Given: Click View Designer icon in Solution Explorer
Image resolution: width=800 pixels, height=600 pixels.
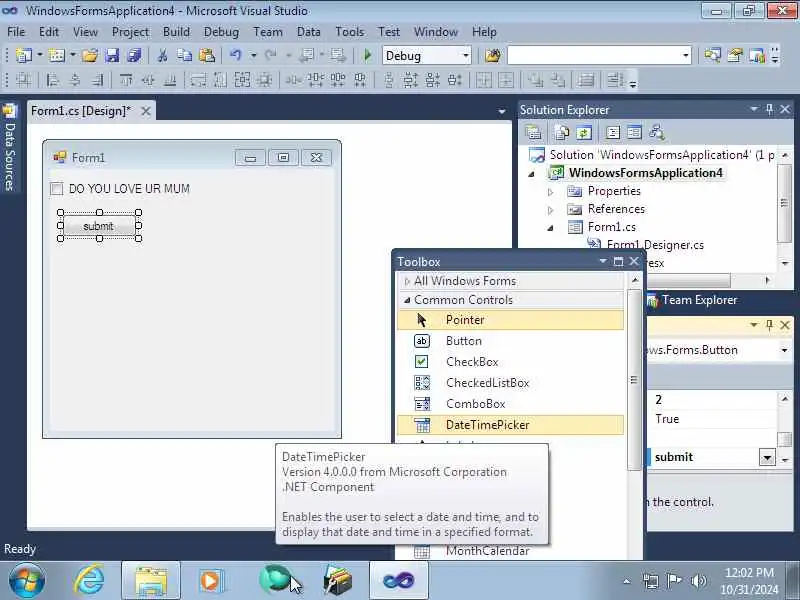Looking at the screenshot, I should point(634,133).
